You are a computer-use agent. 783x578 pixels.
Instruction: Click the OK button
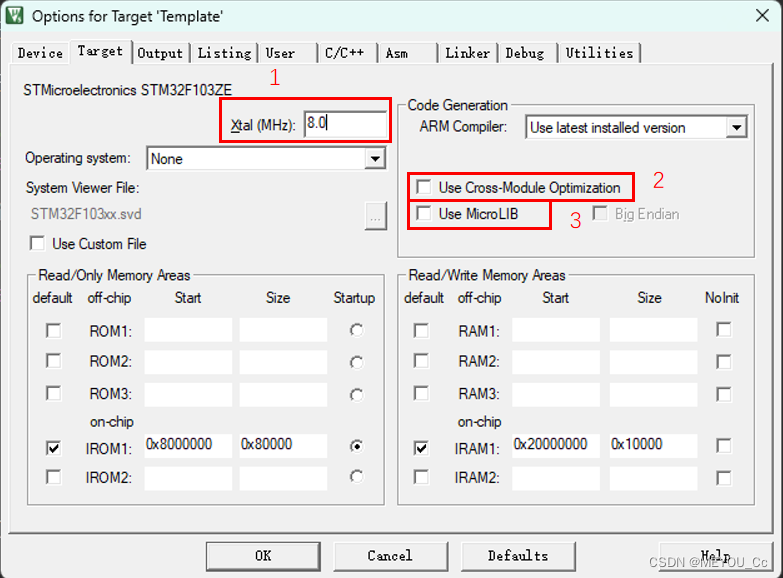263,556
